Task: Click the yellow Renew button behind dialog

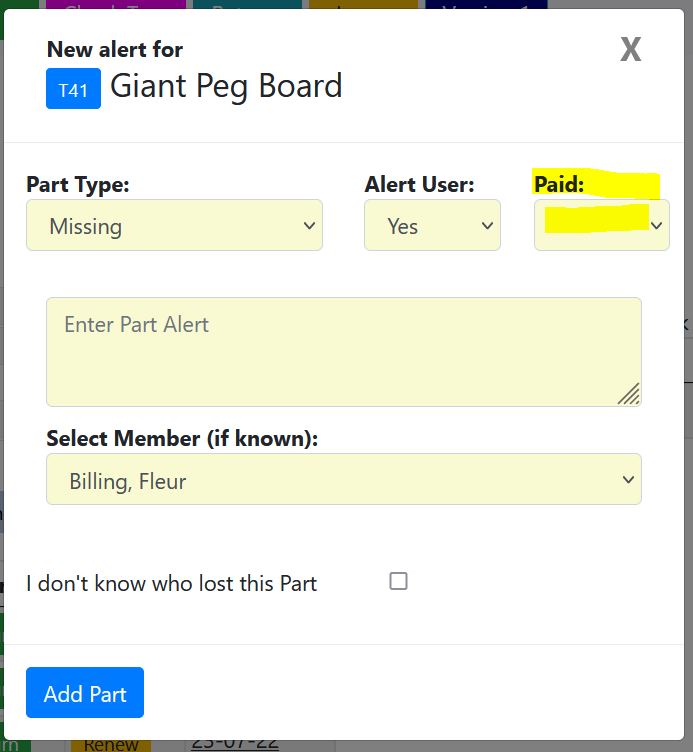Action: coord(111,744)
